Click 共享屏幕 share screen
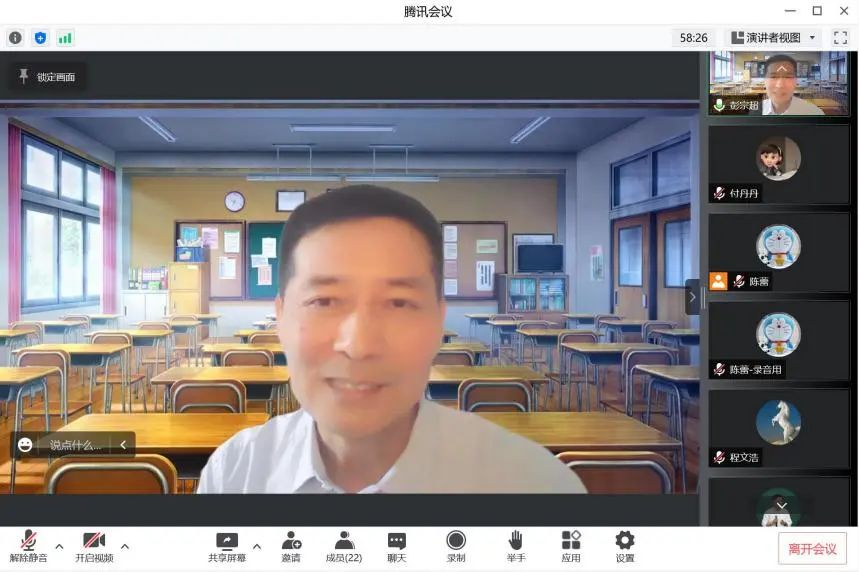Viewport: 859px width, 572px height. [227, 546]
